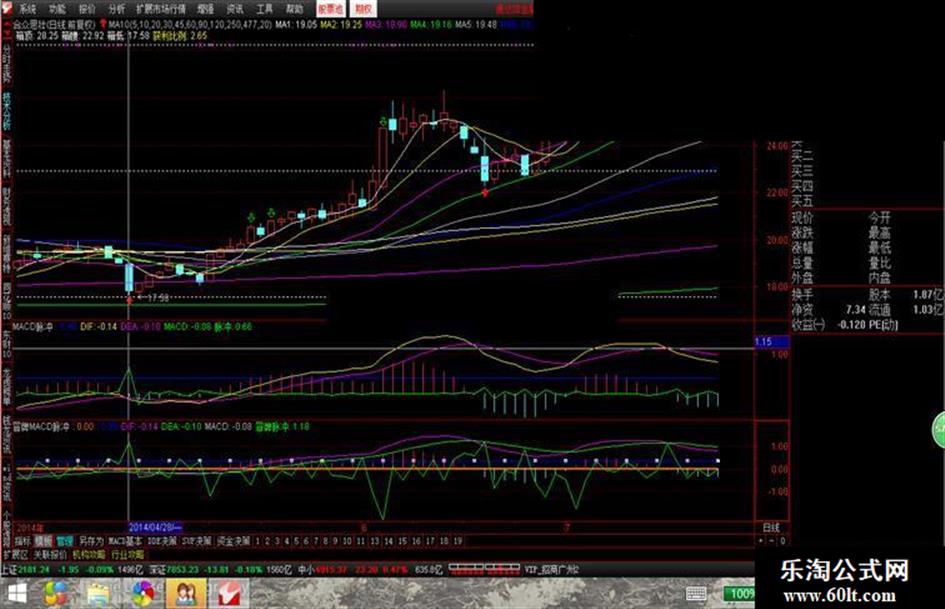Click the 中小 index value in status bar
The width and height of the screenshot is (945, 609).
(331, 569)
